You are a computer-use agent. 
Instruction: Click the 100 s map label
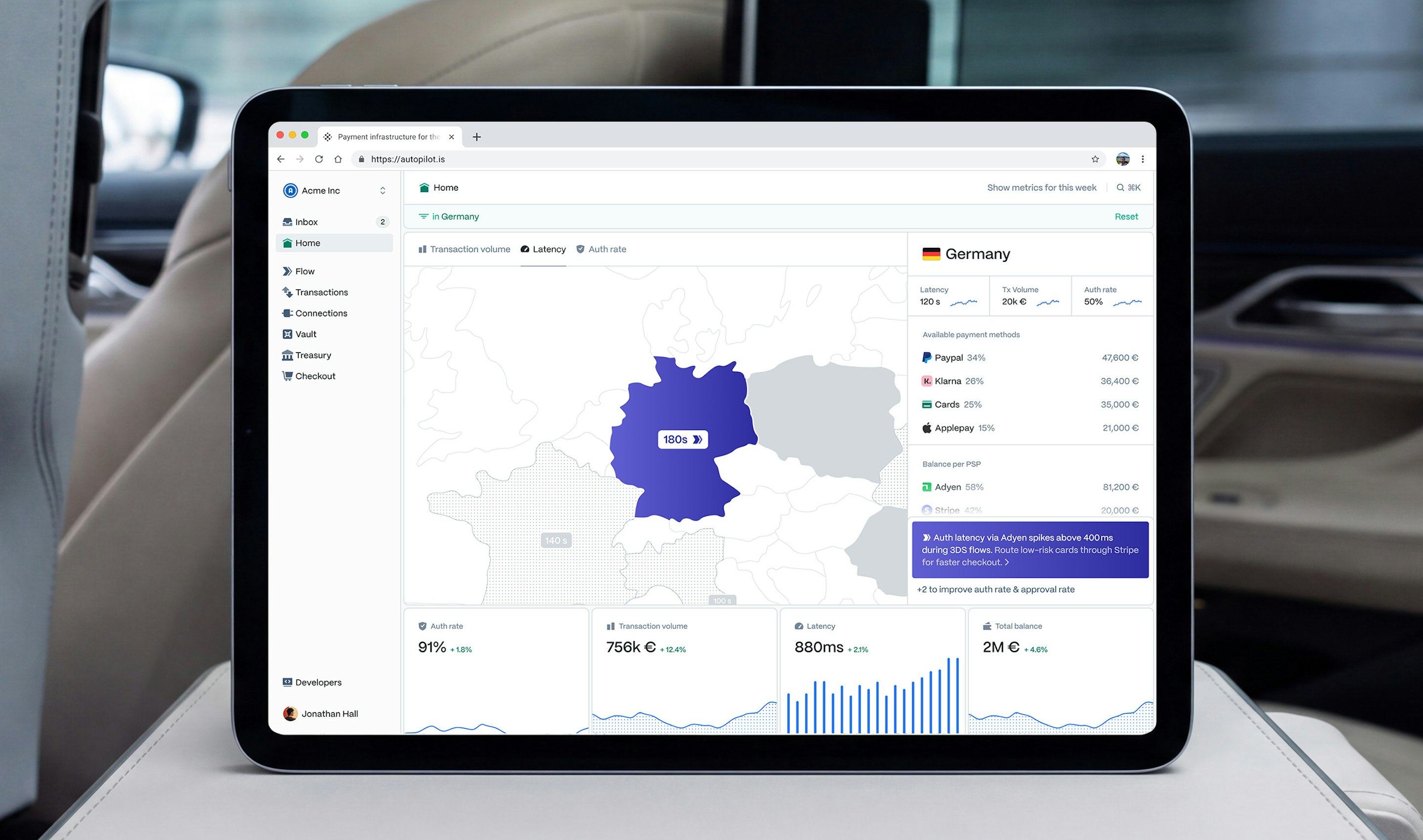(x=722, y=600)
